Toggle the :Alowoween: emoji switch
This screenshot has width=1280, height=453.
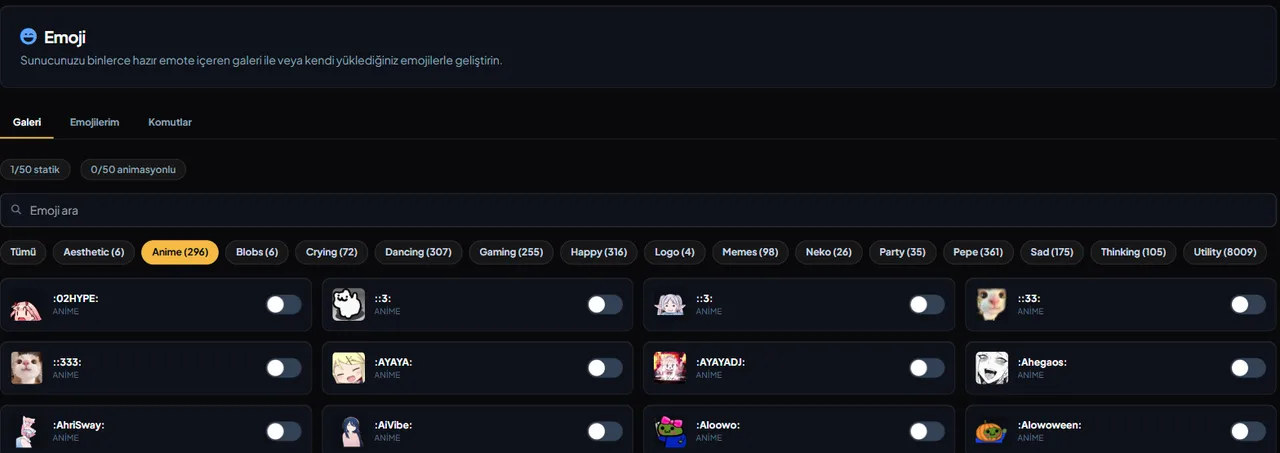pyautogui.click(x=1248, y=431)
